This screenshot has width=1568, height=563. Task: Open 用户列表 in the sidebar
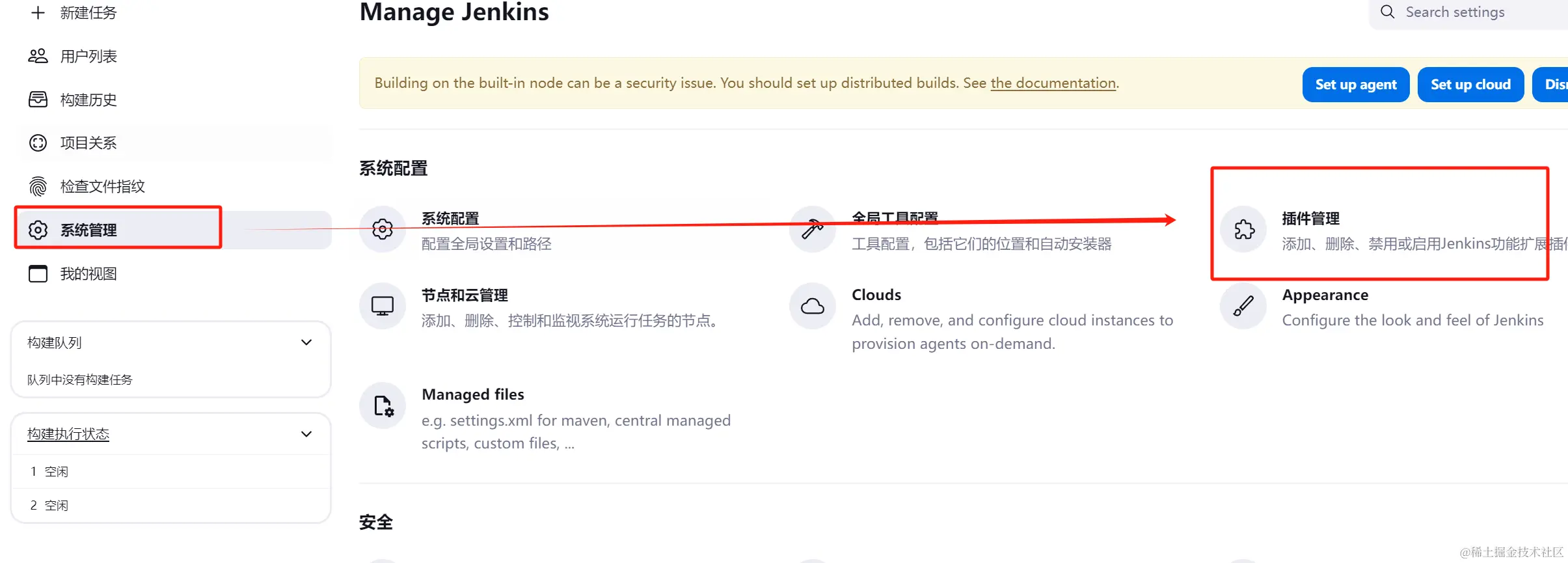(88, 56)
